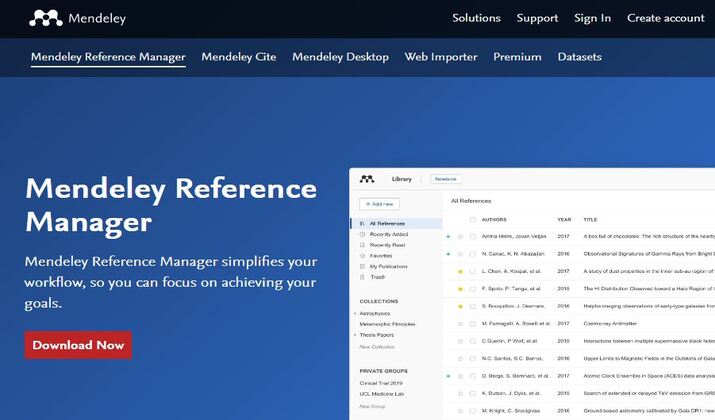Expand the Thesis Papers collection arrow
This screenshot has height=420, width=715.
point(355,335)
